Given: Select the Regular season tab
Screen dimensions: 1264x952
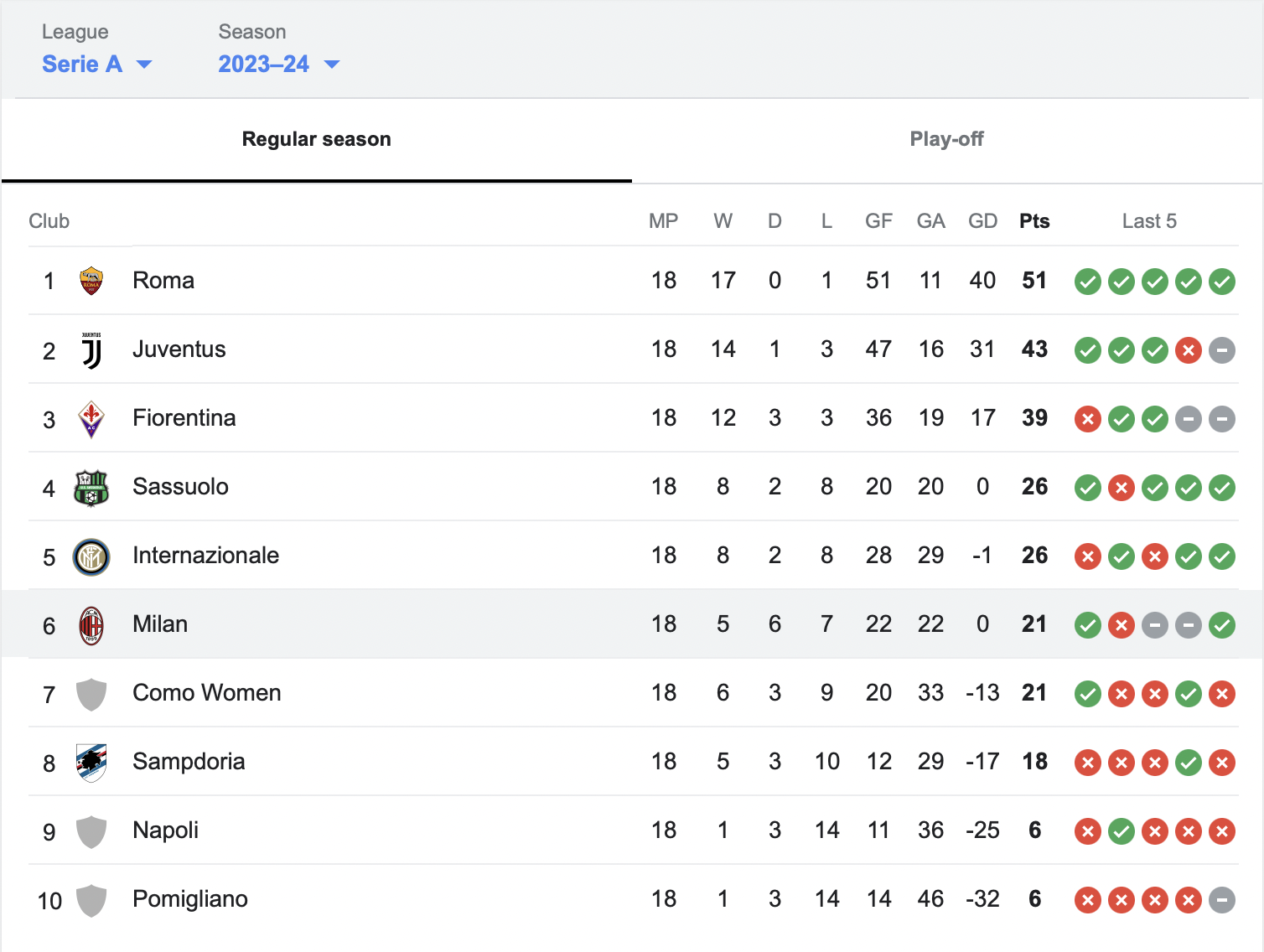Looking at the screenshot, I should pyautogui.click(x=317, y=139).
